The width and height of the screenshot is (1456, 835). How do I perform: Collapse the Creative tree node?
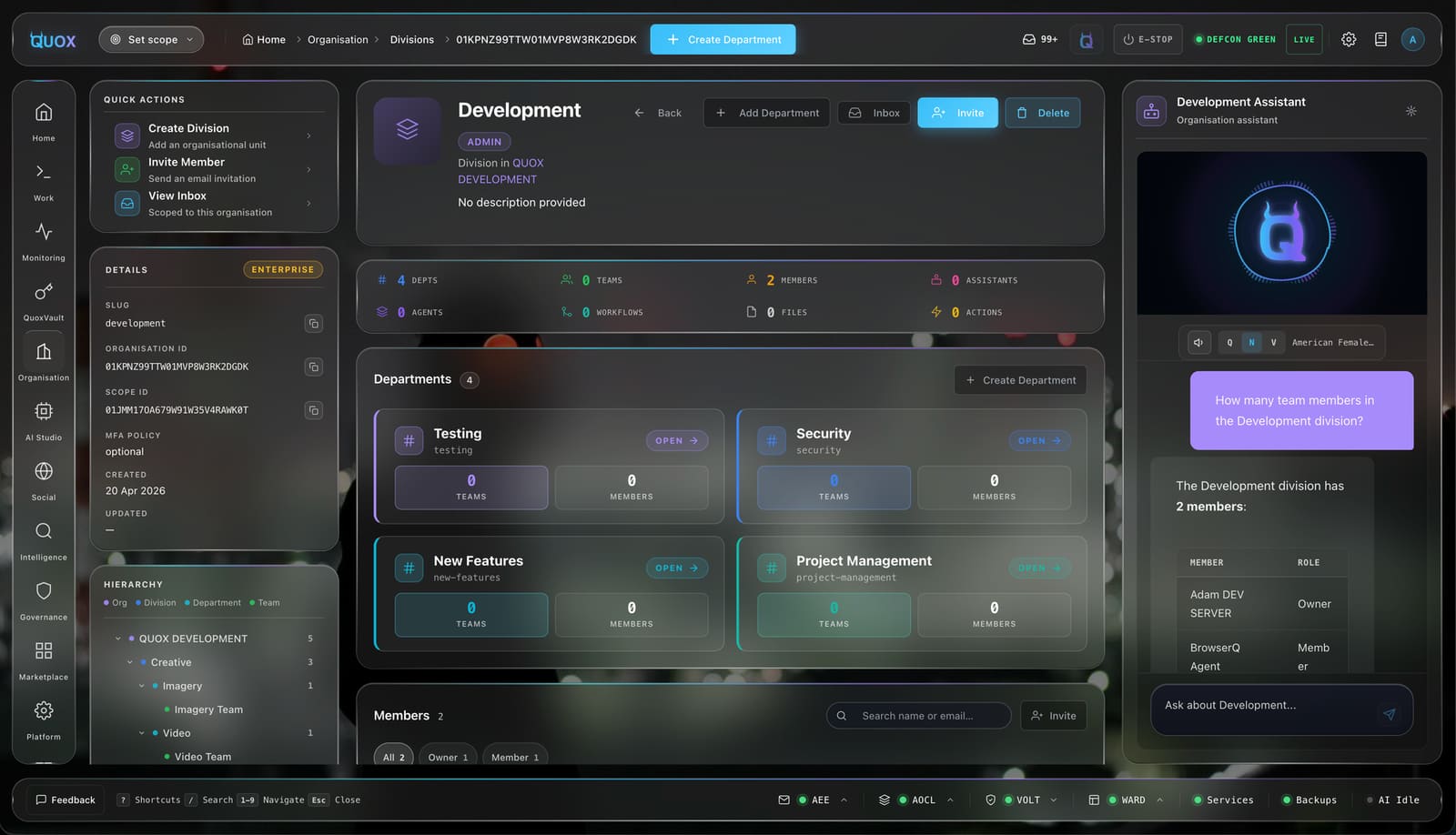coord(130,662)
